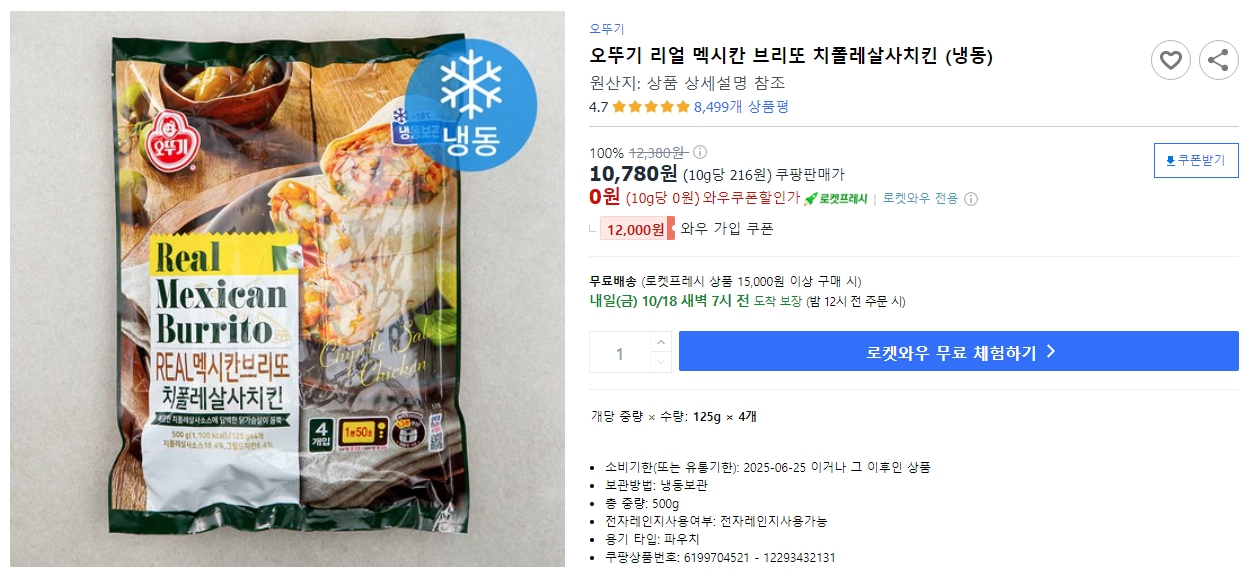Open the share icon
This screenshot has height=577, width=1245.
tap(1218, 60)
